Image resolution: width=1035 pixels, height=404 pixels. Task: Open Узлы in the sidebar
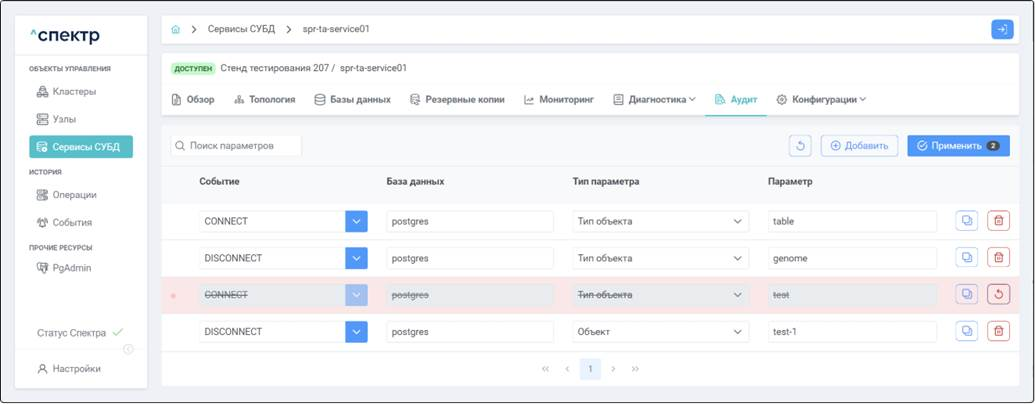point(56,119)
